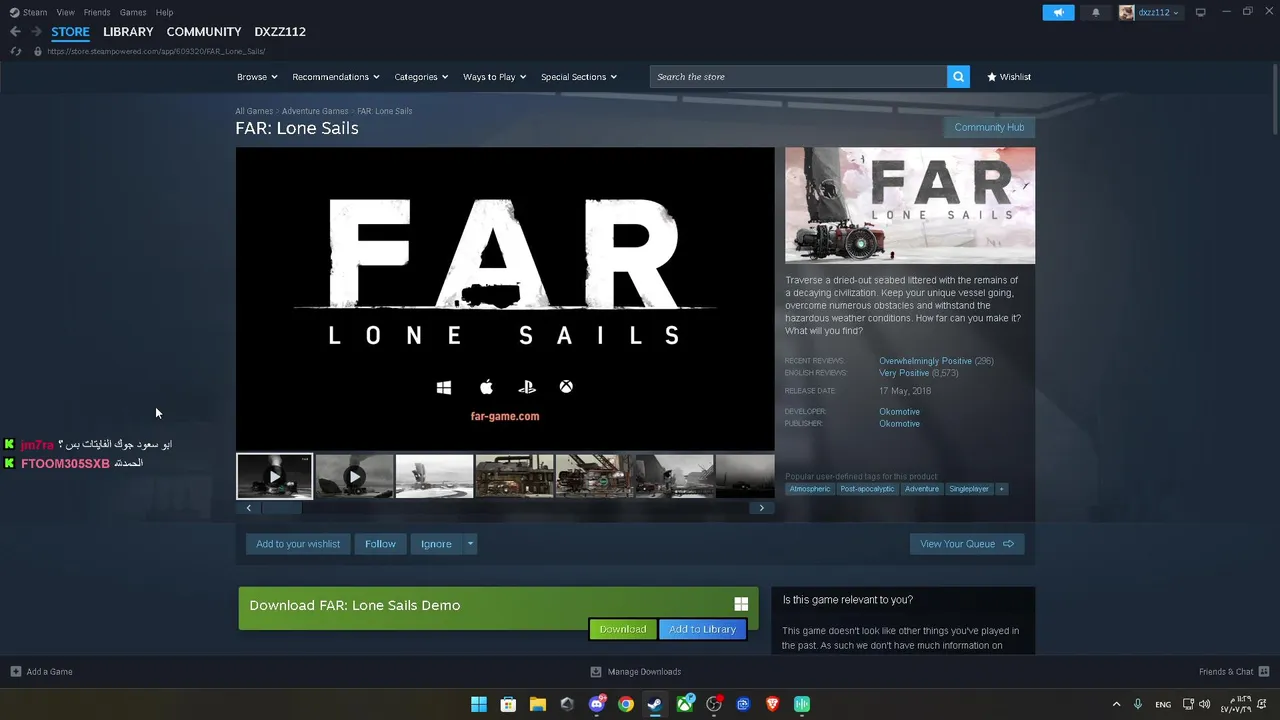Click the Atmospheric tag

(x=809, y=489)
